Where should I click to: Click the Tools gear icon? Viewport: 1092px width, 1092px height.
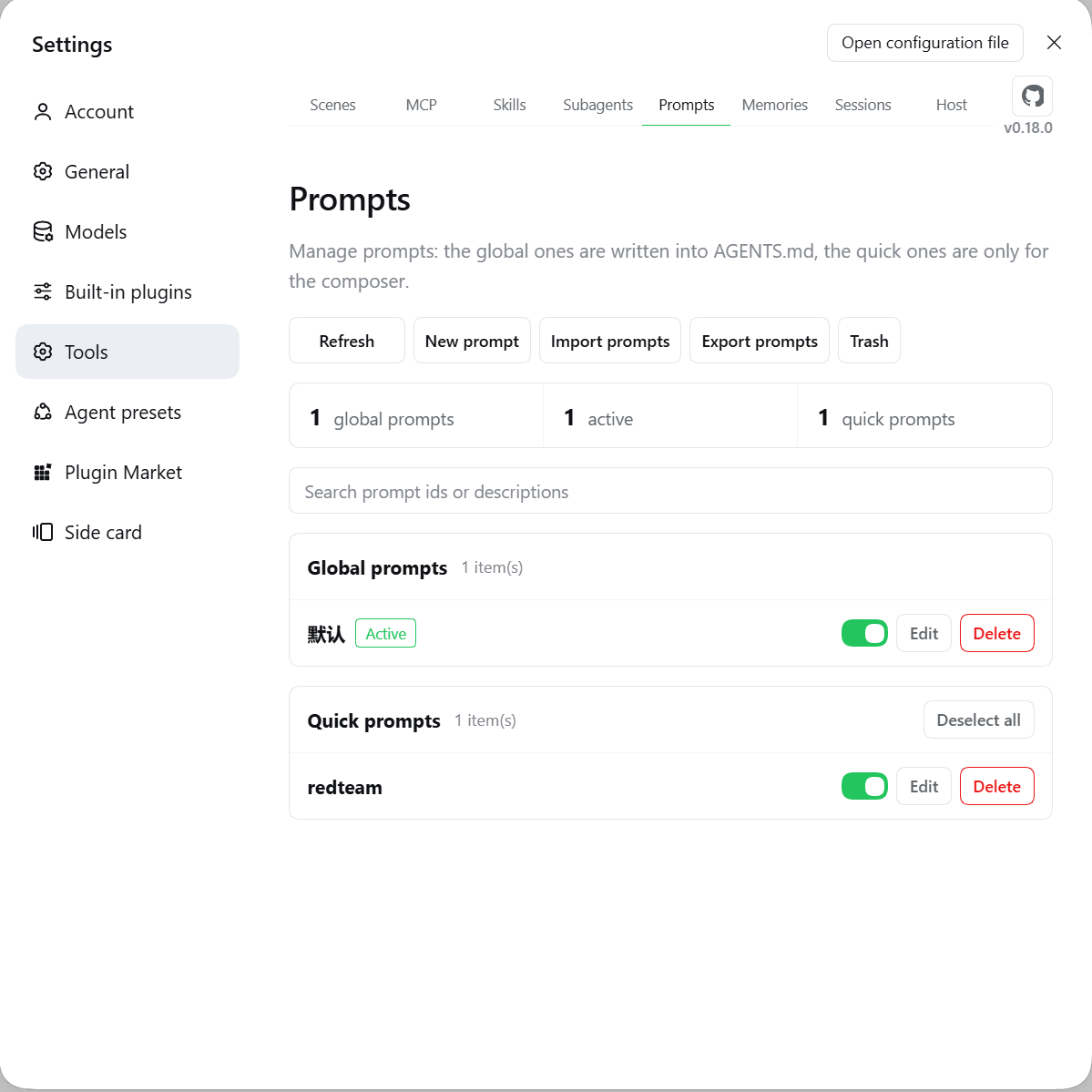(43, 352)
